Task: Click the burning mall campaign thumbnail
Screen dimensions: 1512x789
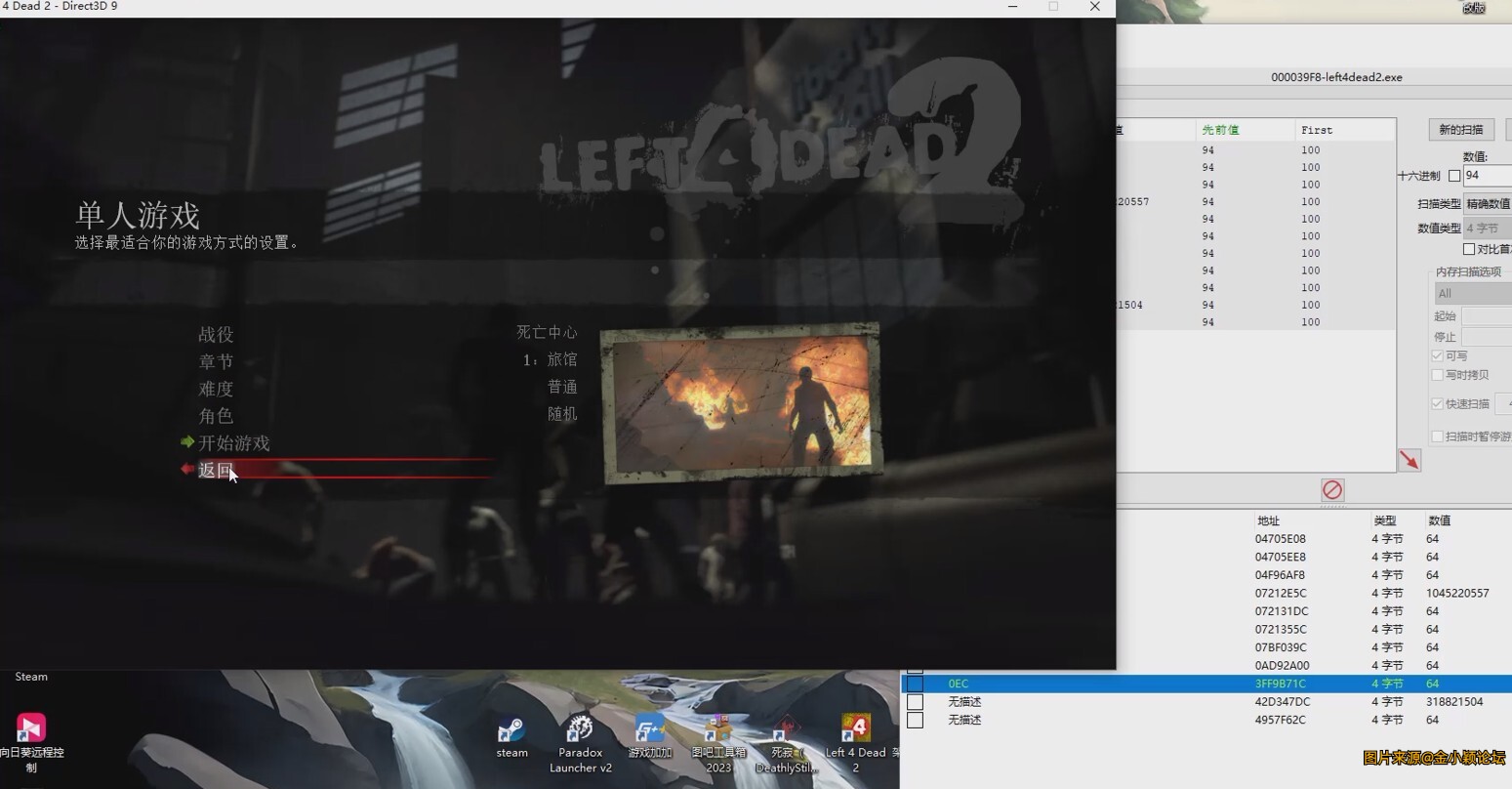Action: click(741, 402)
